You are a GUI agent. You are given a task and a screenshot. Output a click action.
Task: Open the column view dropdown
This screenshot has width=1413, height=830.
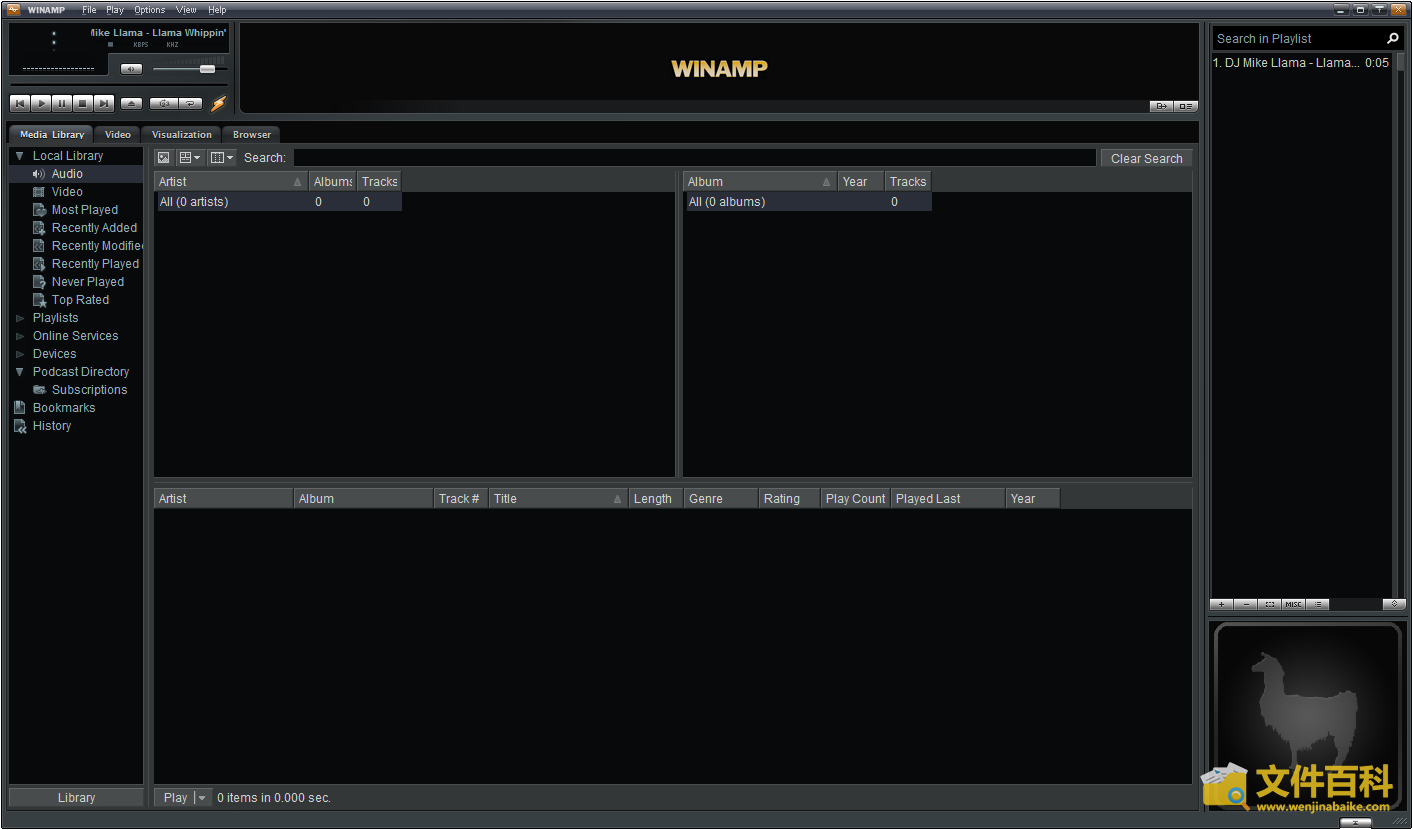coord(222,158)
